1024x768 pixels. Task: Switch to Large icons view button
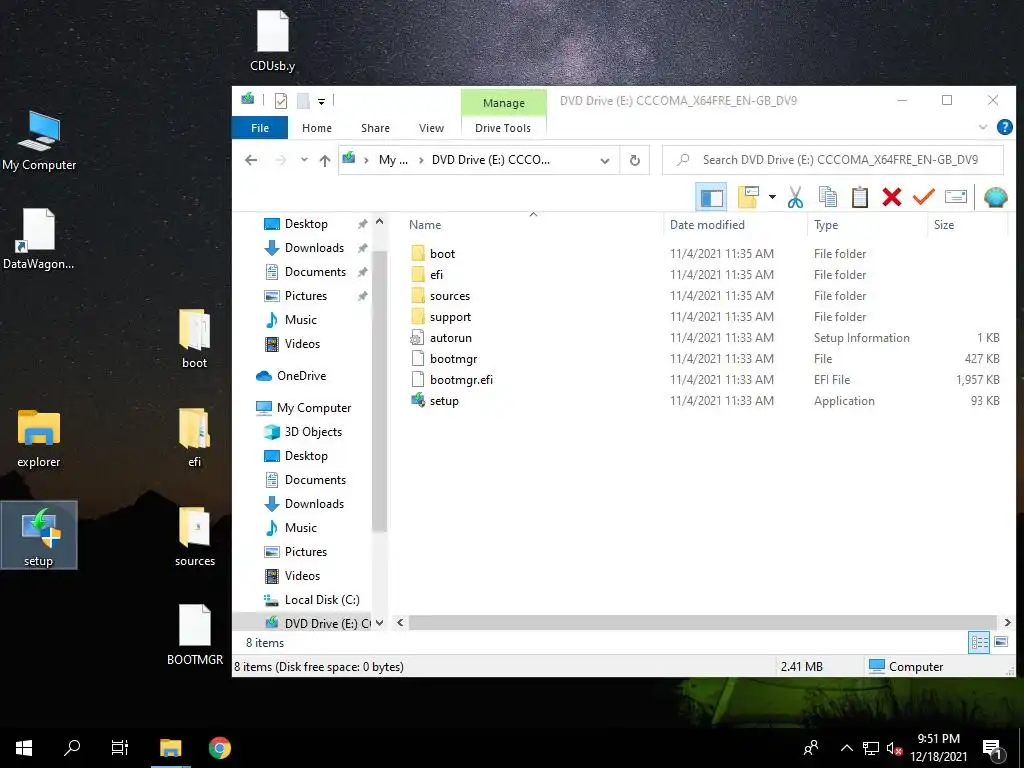(1001, 642)
